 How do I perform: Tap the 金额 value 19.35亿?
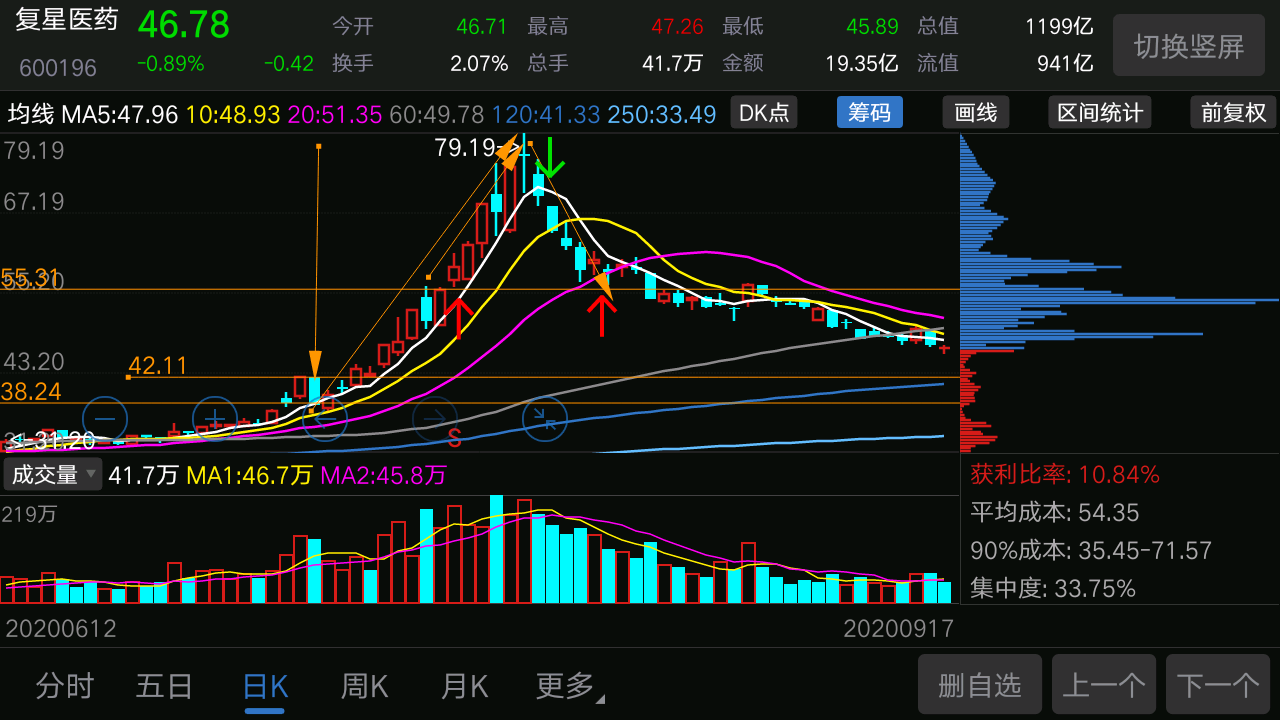coord(861,63)
